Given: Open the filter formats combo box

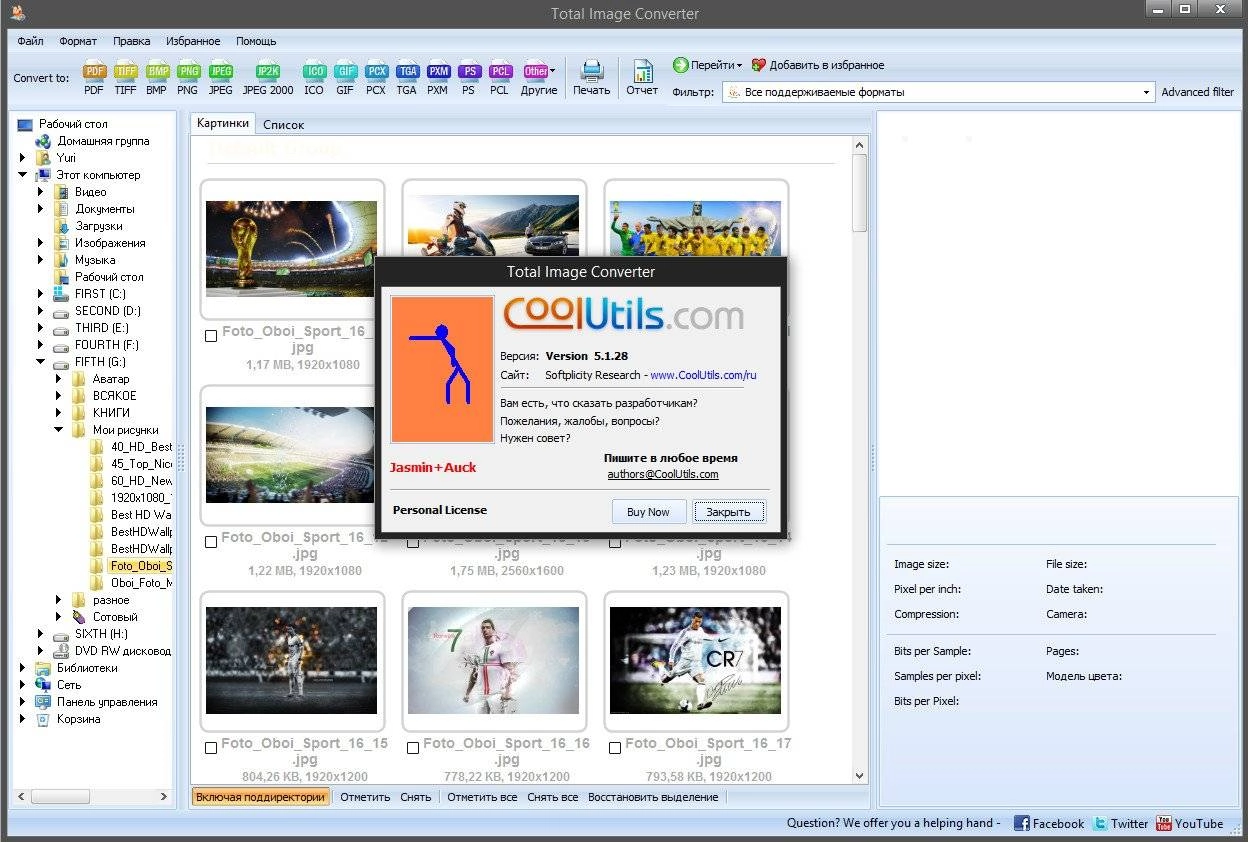Looking at the screenshot, I should coord(938,92).
